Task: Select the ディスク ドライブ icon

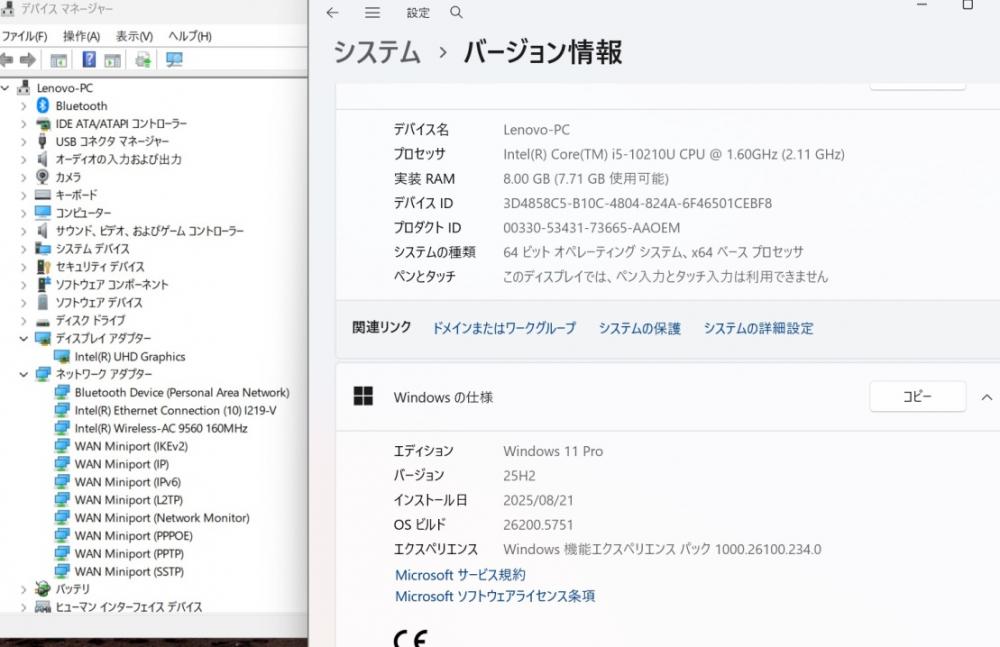Action: pyautogui.click(x=43, y=321)
